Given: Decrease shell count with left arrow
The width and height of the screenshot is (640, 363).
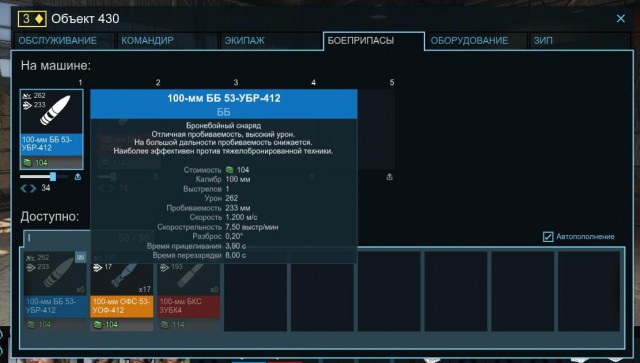Looking at the screenshot, I should pos(24,188).
